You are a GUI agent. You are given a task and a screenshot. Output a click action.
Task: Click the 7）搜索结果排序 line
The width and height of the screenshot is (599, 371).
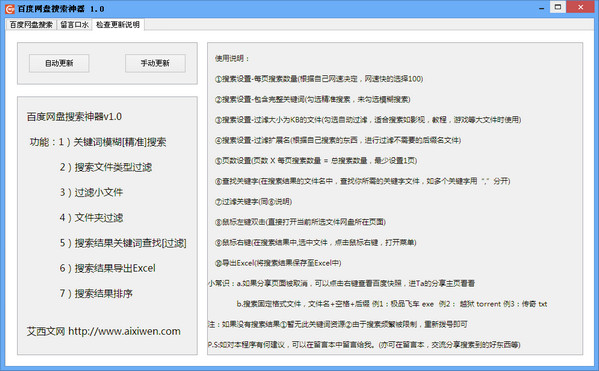pos(96,293)
